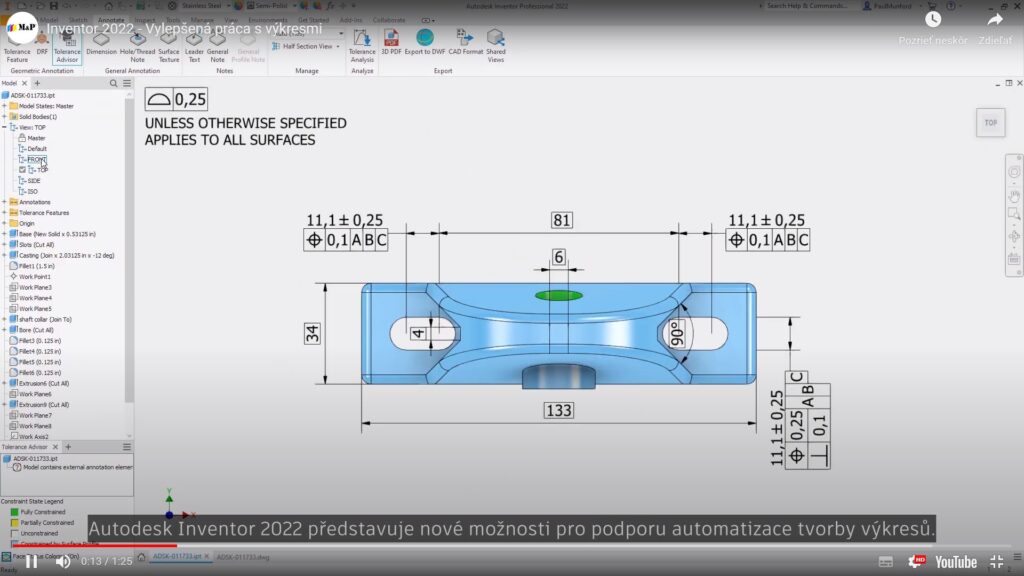Open the CAD Format export
Viewport: 1024px width, 576px height.
466,43
